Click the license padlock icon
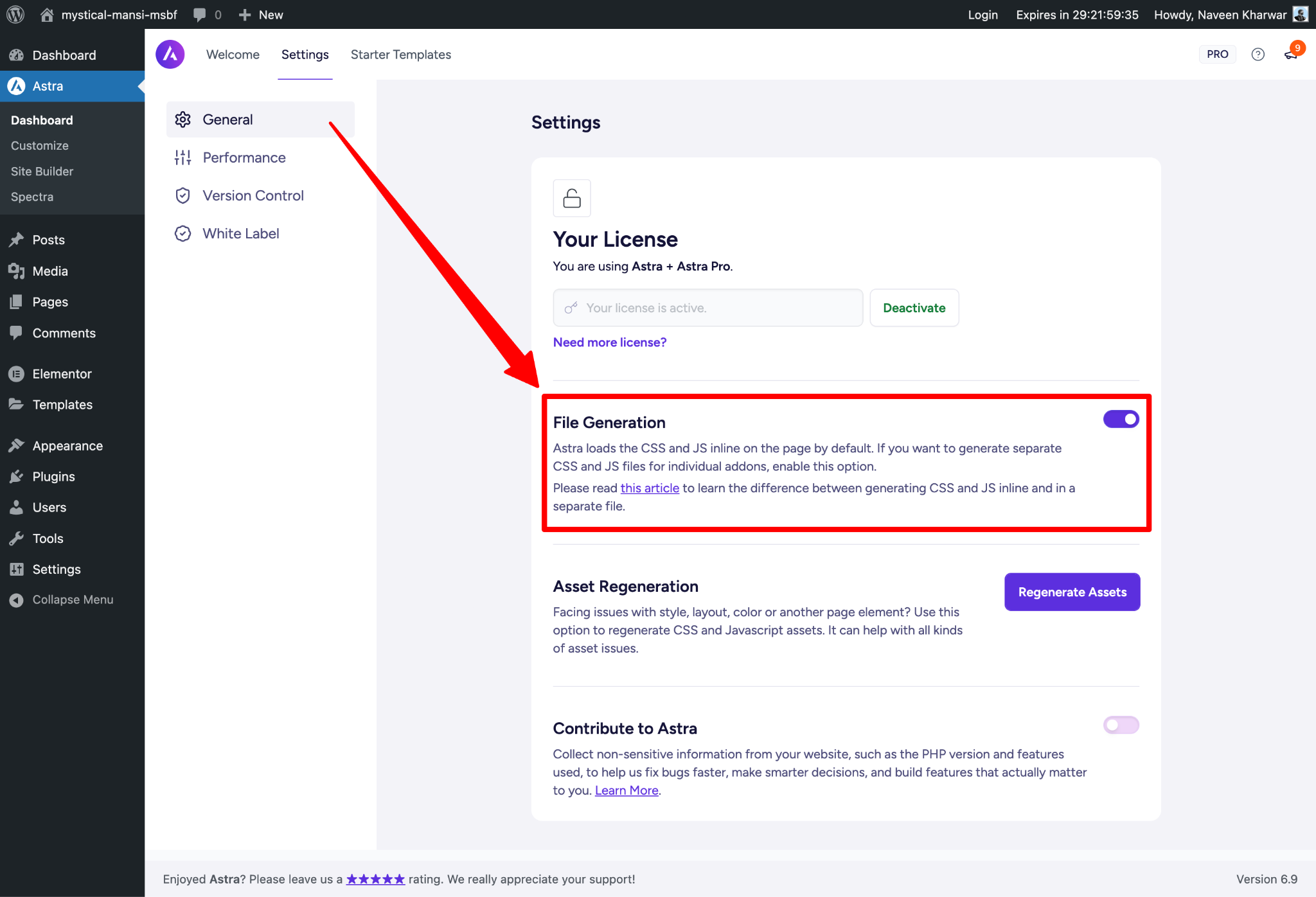 (571, 198)
